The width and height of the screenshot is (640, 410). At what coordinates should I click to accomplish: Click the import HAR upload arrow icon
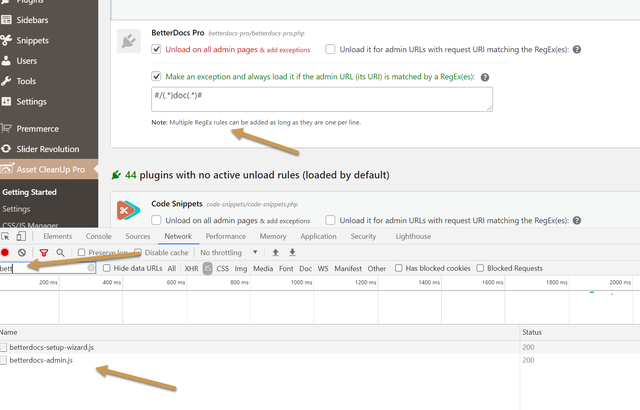click(276, 253)
